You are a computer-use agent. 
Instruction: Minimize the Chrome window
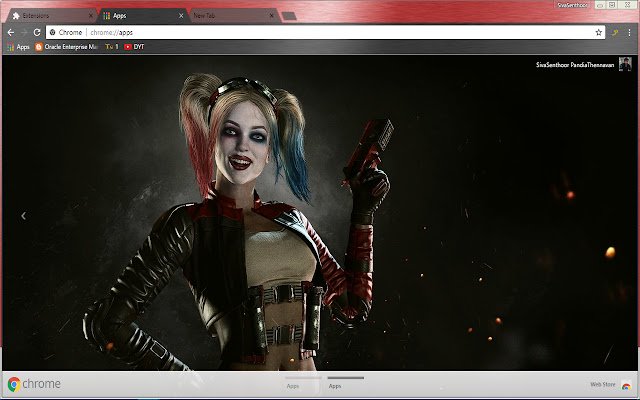pyautogui.click(x=600, y=5)
